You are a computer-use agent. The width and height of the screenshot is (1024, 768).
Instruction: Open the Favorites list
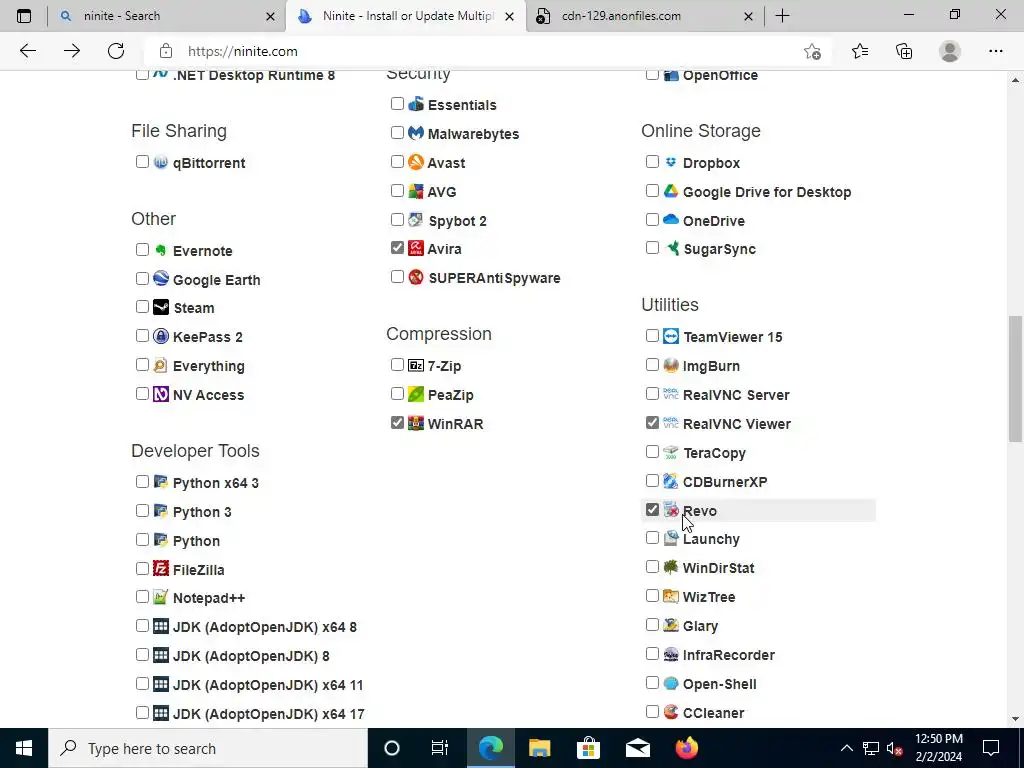pos(859,51)
